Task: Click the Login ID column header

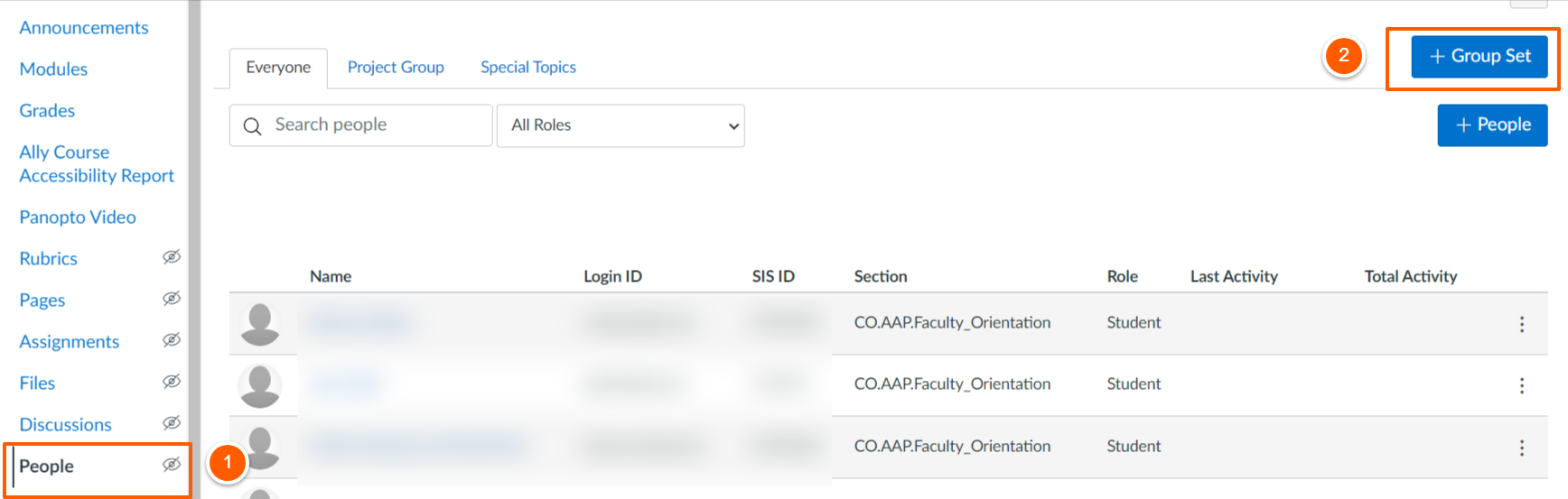Action: [612, 277]
